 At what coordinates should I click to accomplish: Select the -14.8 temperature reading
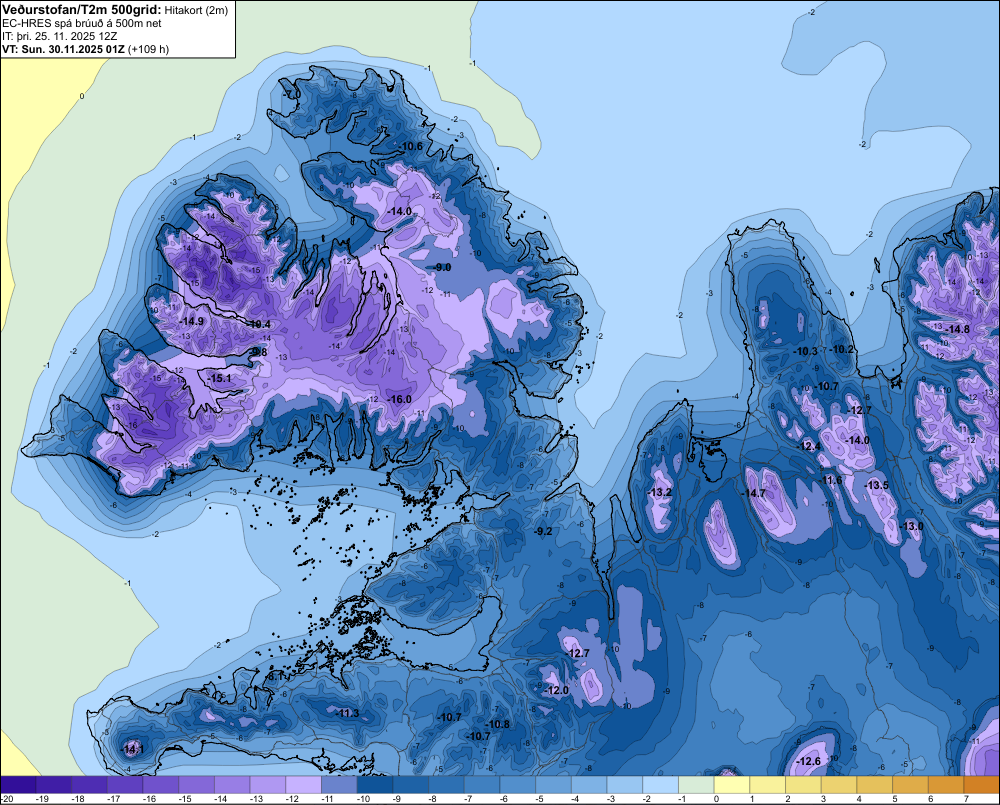957,330
